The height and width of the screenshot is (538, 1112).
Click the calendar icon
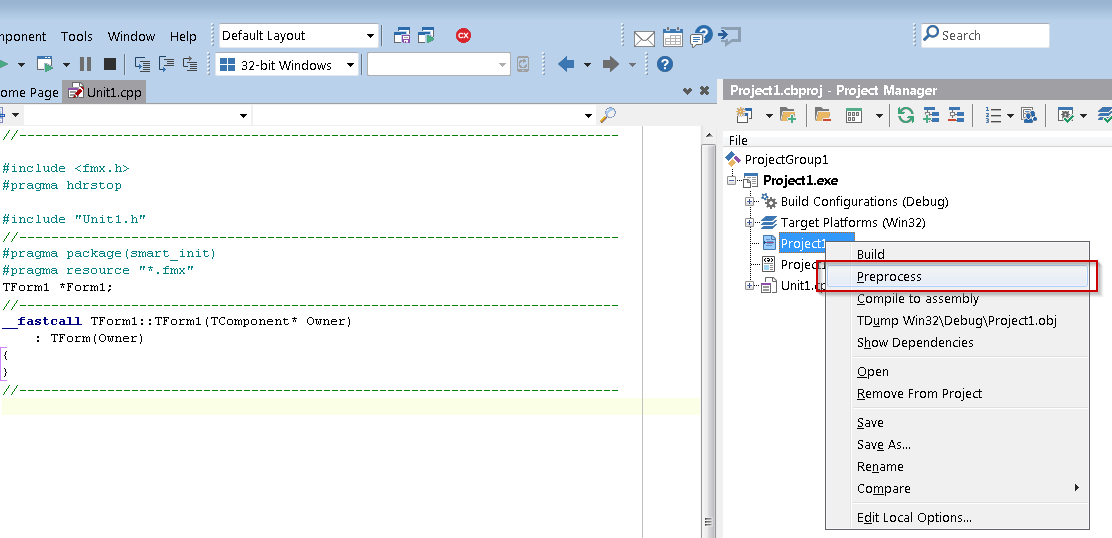672,37
